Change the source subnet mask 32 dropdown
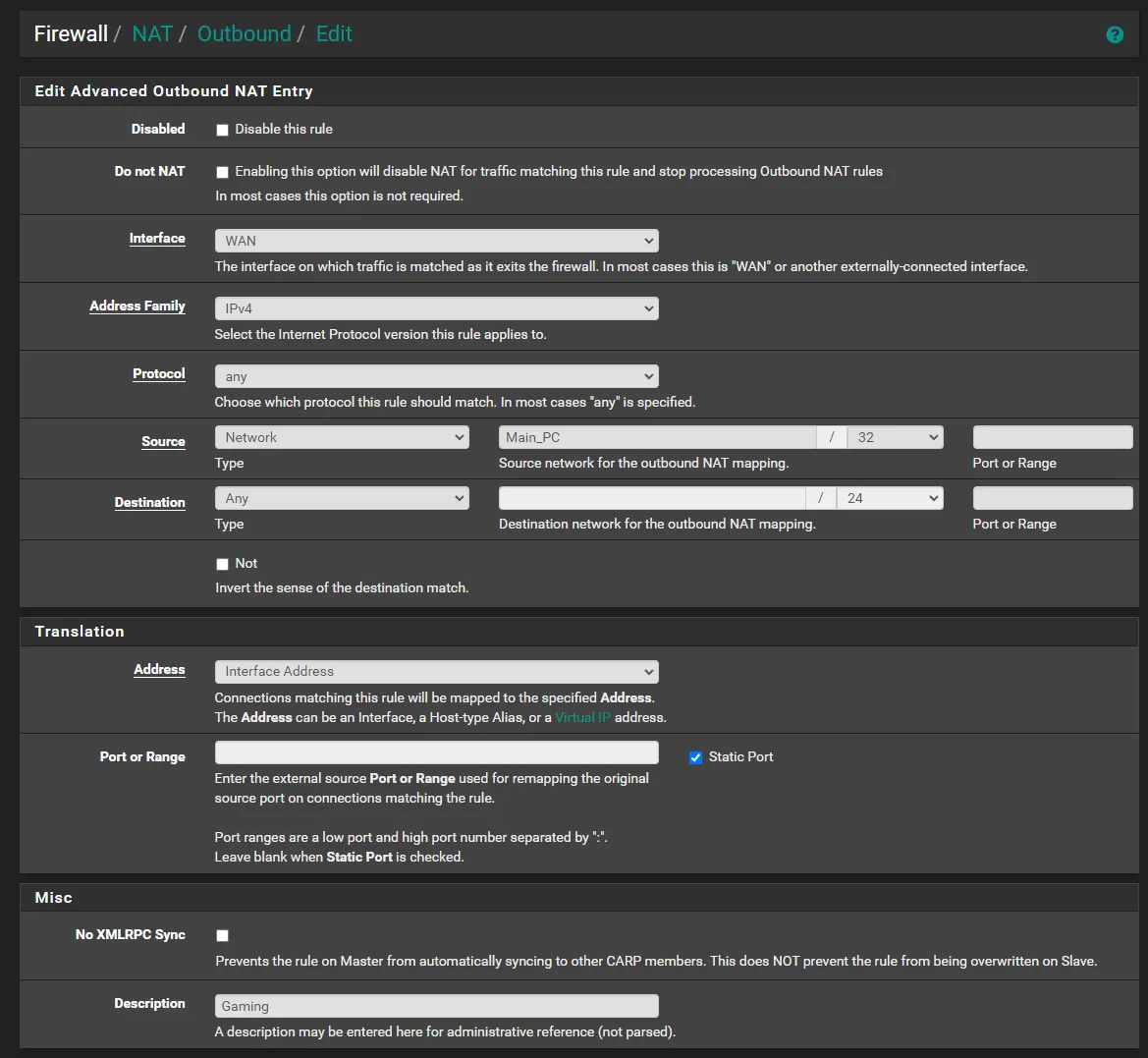1148x1058 pixels. click(896, 437)
